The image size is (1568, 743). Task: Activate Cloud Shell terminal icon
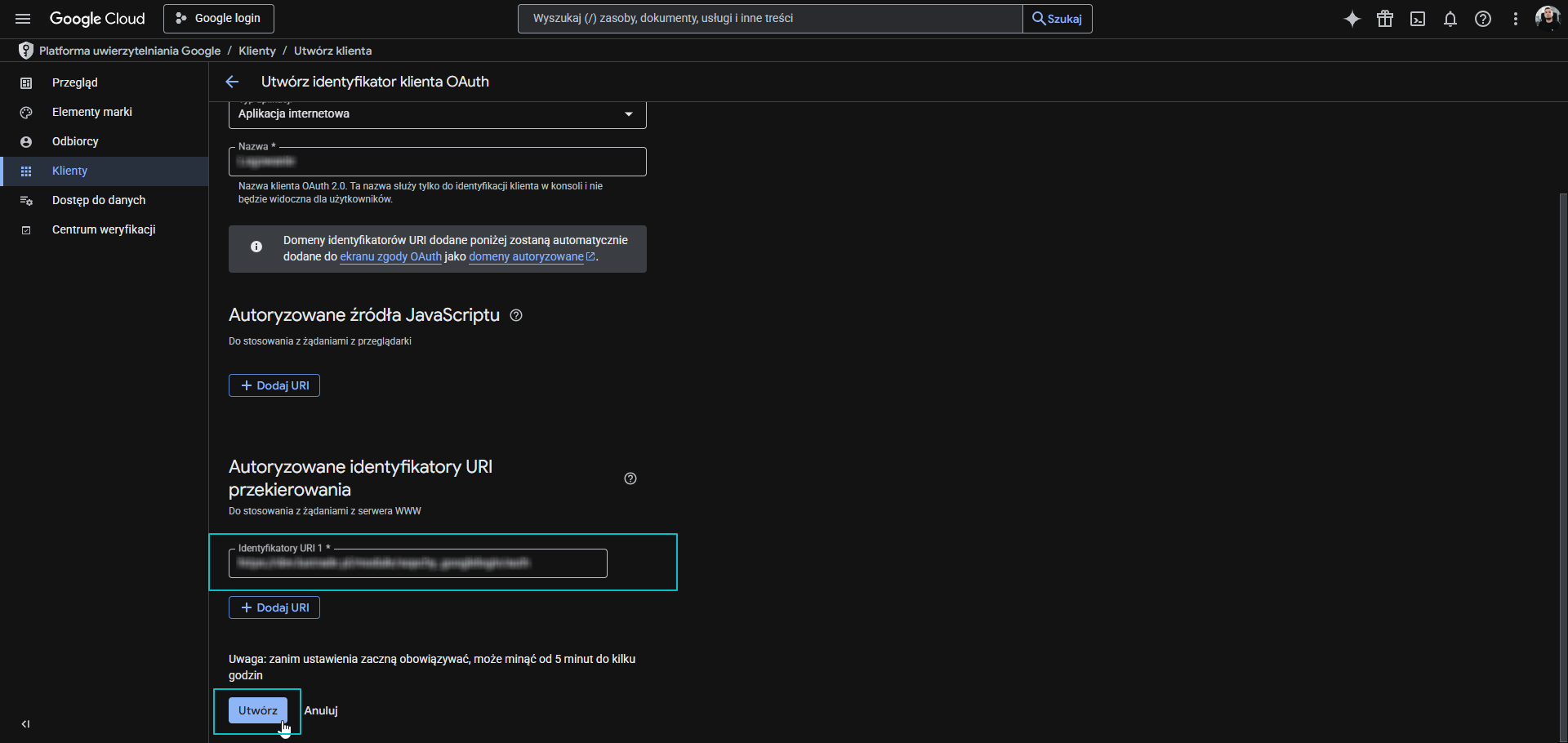[x=1418, y=18]
